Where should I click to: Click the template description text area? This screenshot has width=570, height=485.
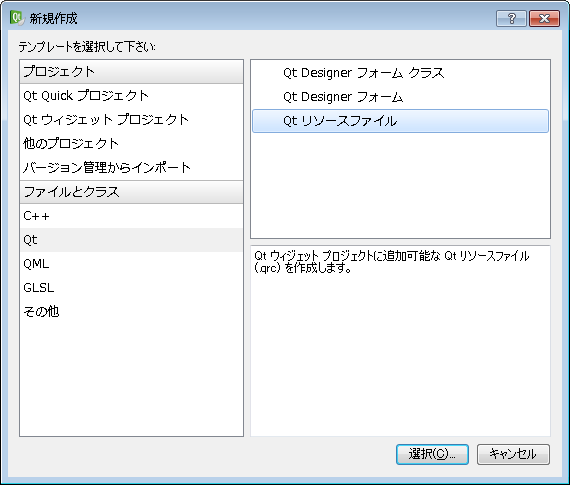(x=400, y=341)
